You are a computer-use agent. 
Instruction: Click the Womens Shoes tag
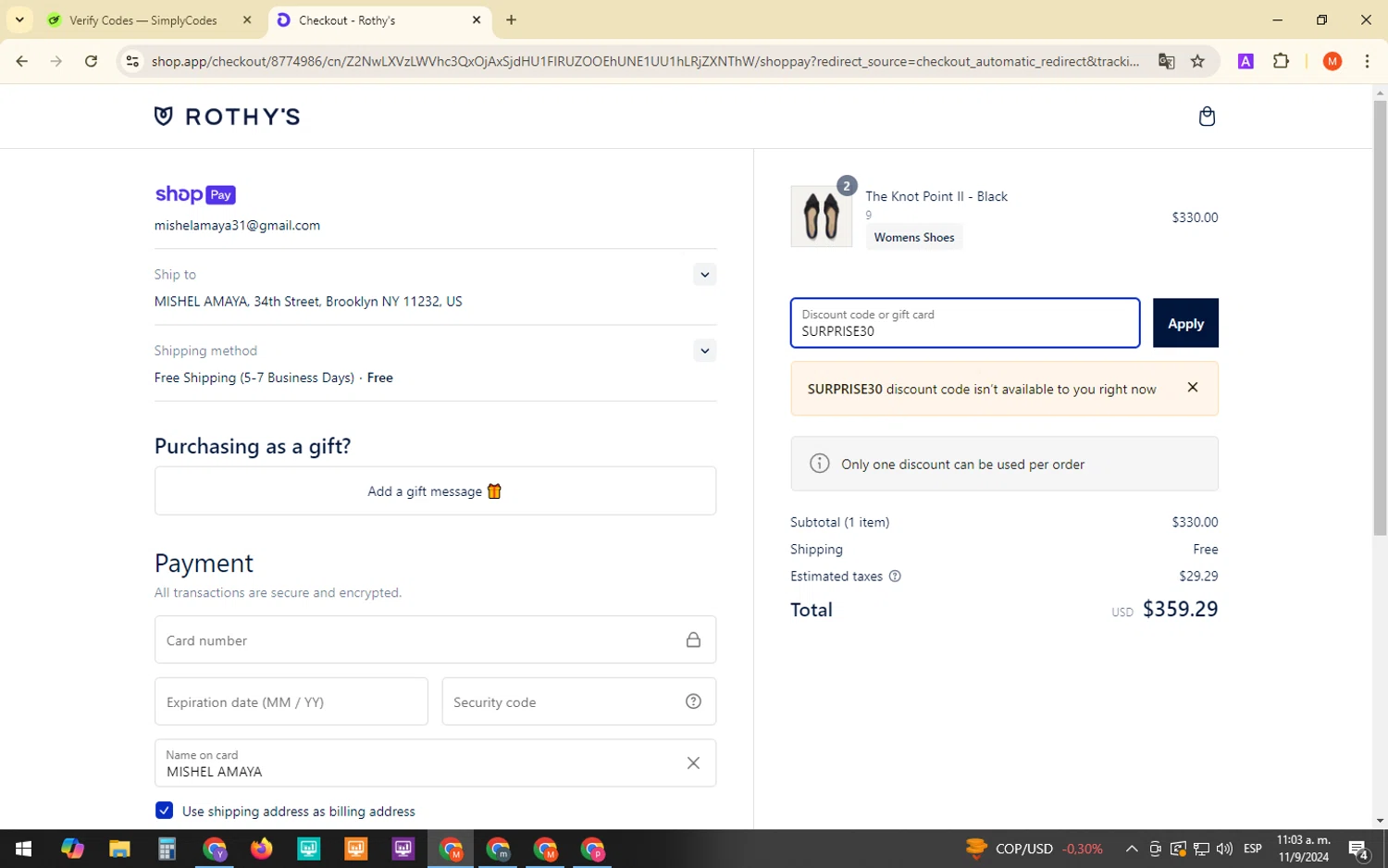pos(914,237)
